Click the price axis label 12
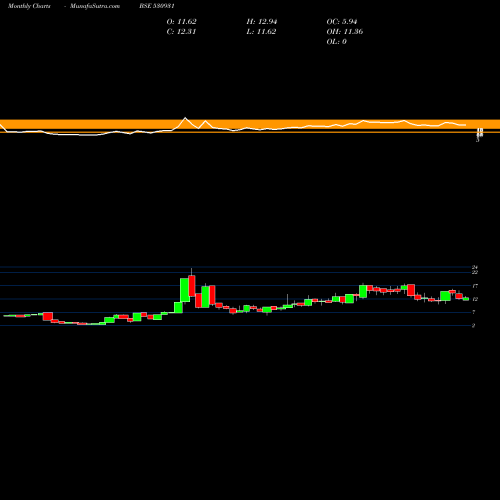500x500 pixels. tap(475, 299)
